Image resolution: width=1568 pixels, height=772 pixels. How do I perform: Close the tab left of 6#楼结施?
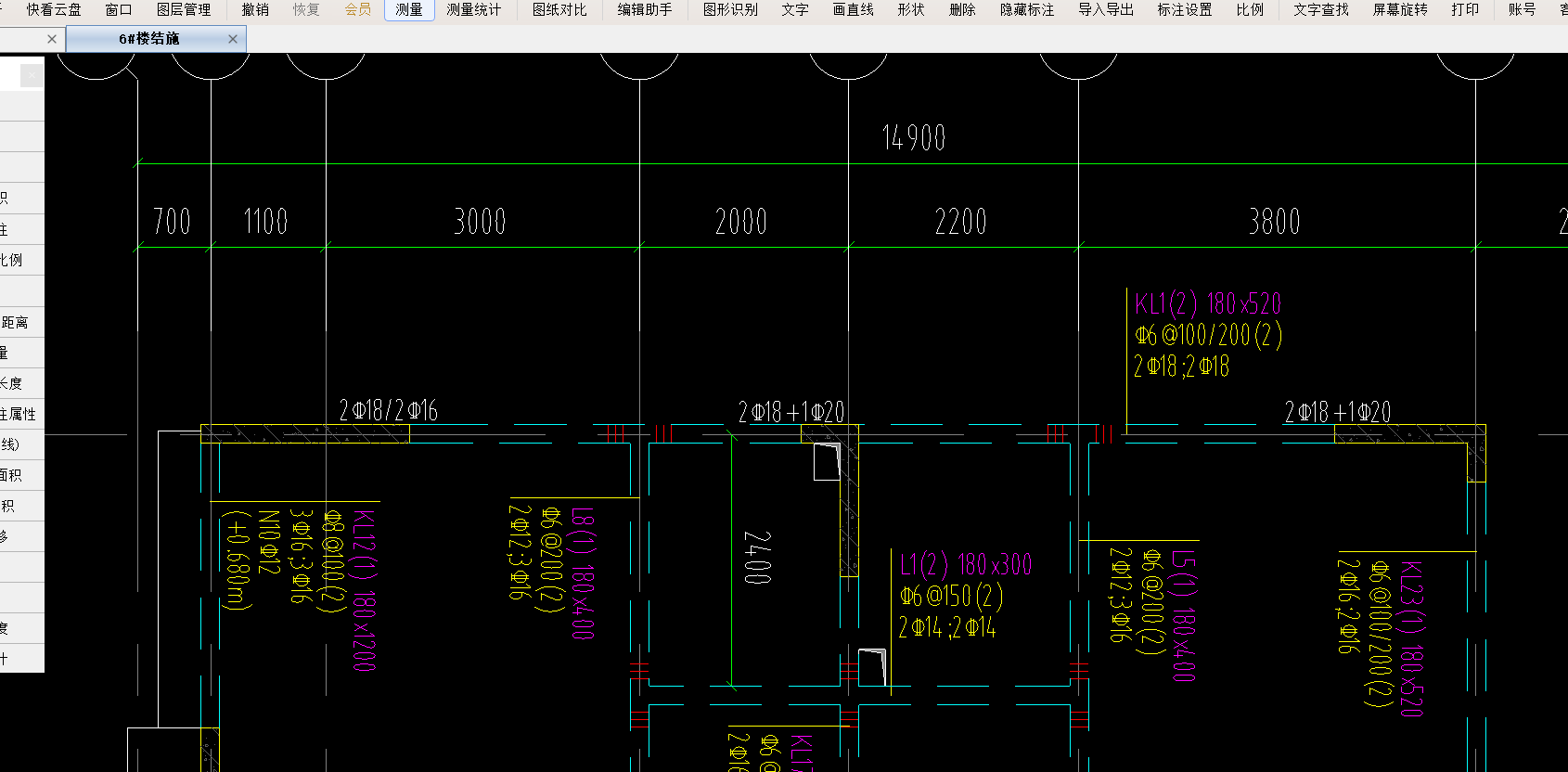(52, 39)
